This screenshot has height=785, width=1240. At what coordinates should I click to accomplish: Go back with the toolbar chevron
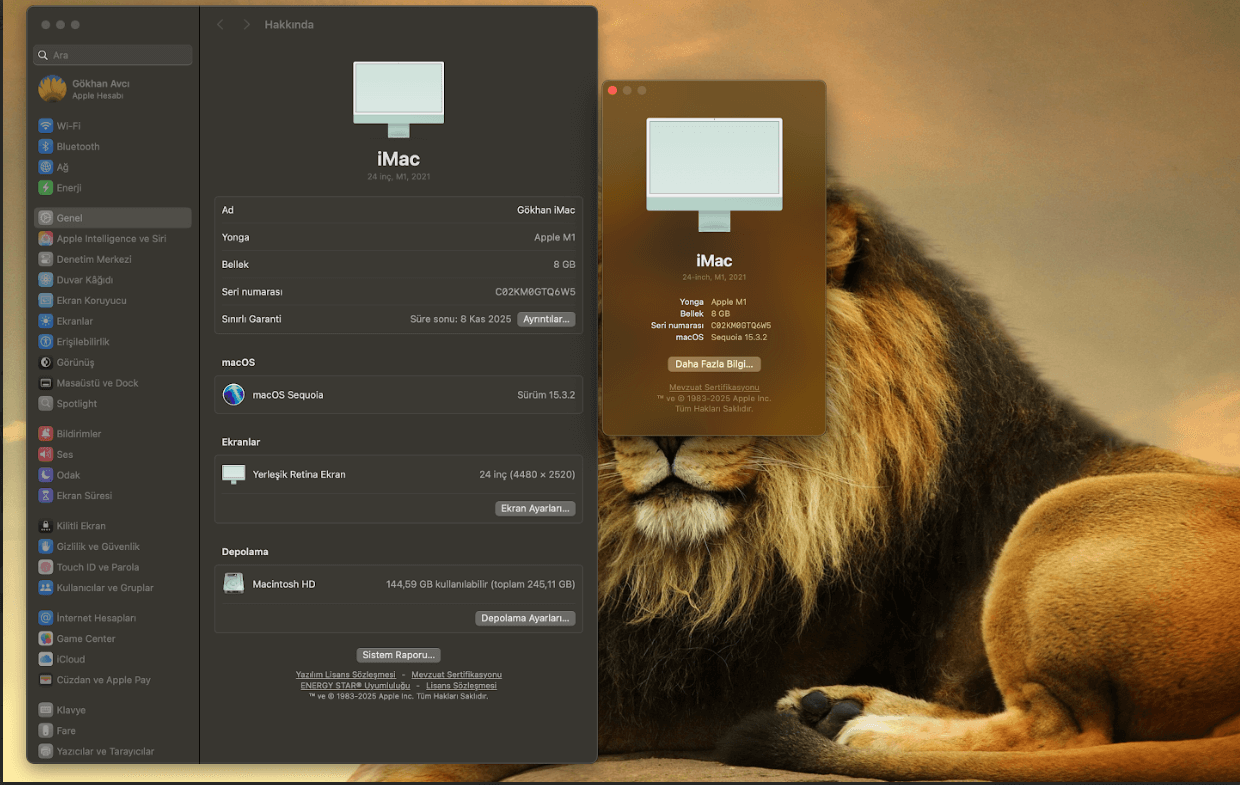pos(220,24)
